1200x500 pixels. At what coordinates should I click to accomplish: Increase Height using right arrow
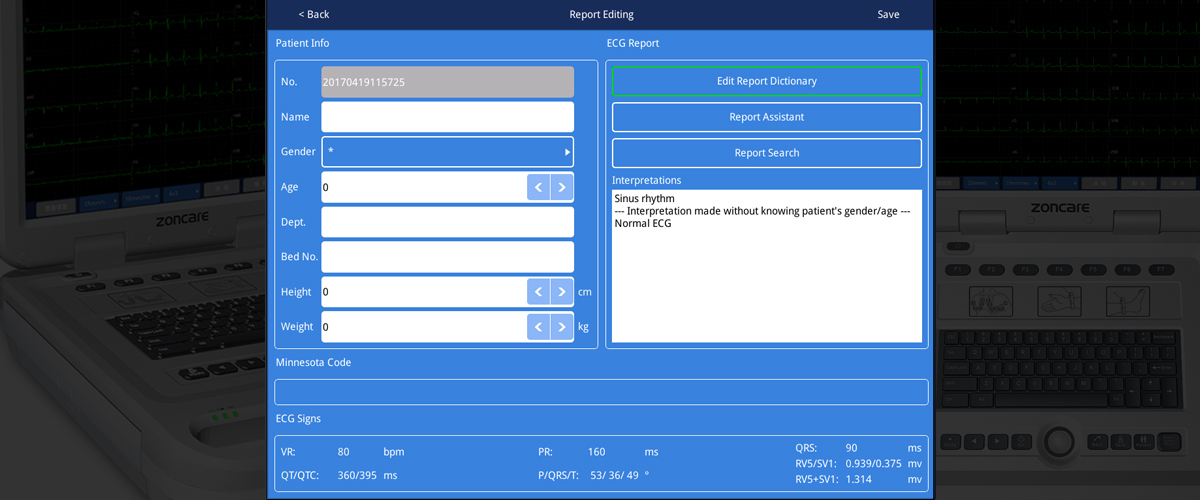pos(562,292)
